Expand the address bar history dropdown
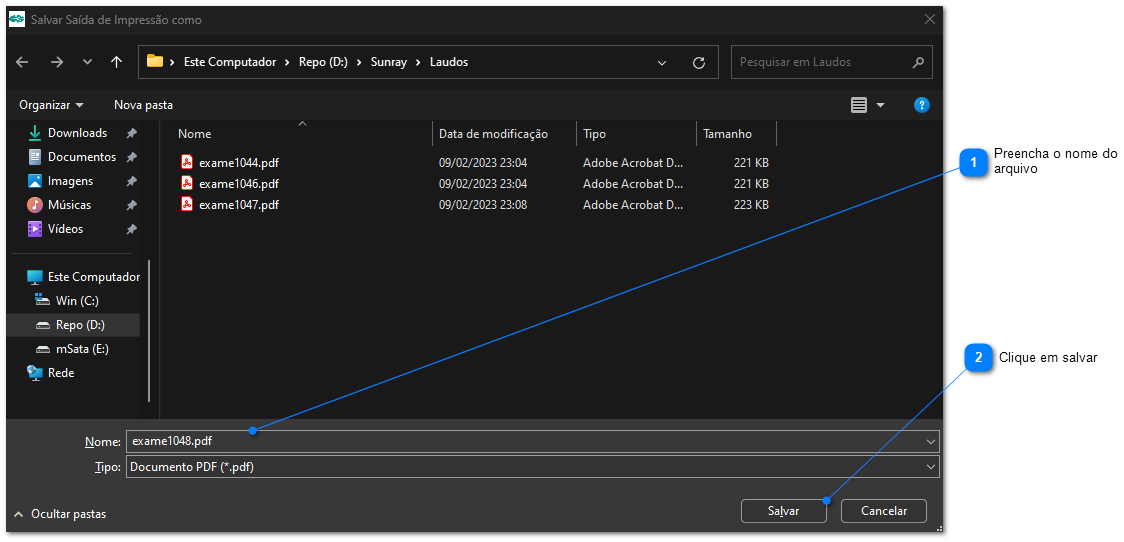This screenshot has width=1124, height=542. [x=662, y=62]
